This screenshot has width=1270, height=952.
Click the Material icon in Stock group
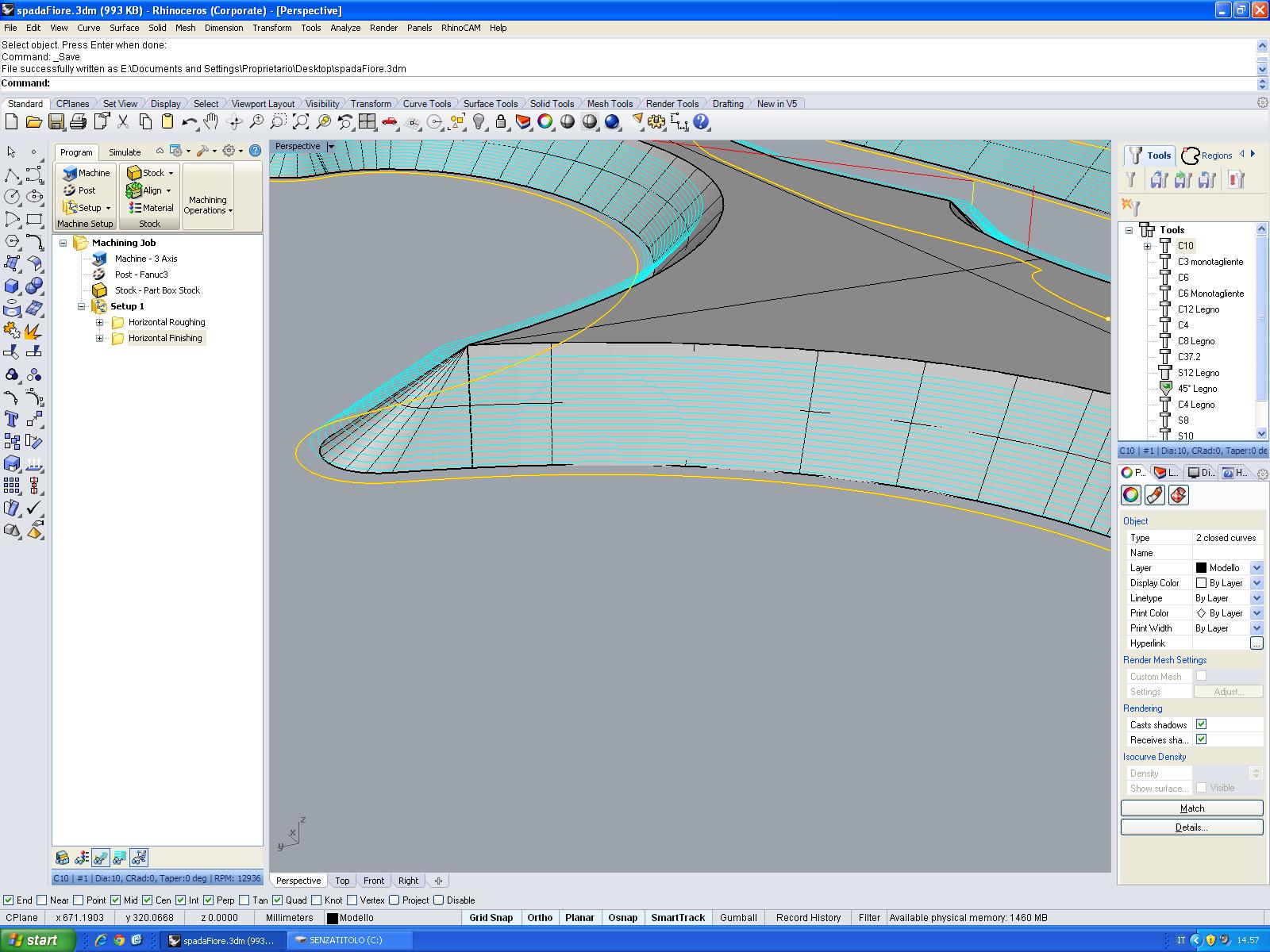tap(151, 208)
